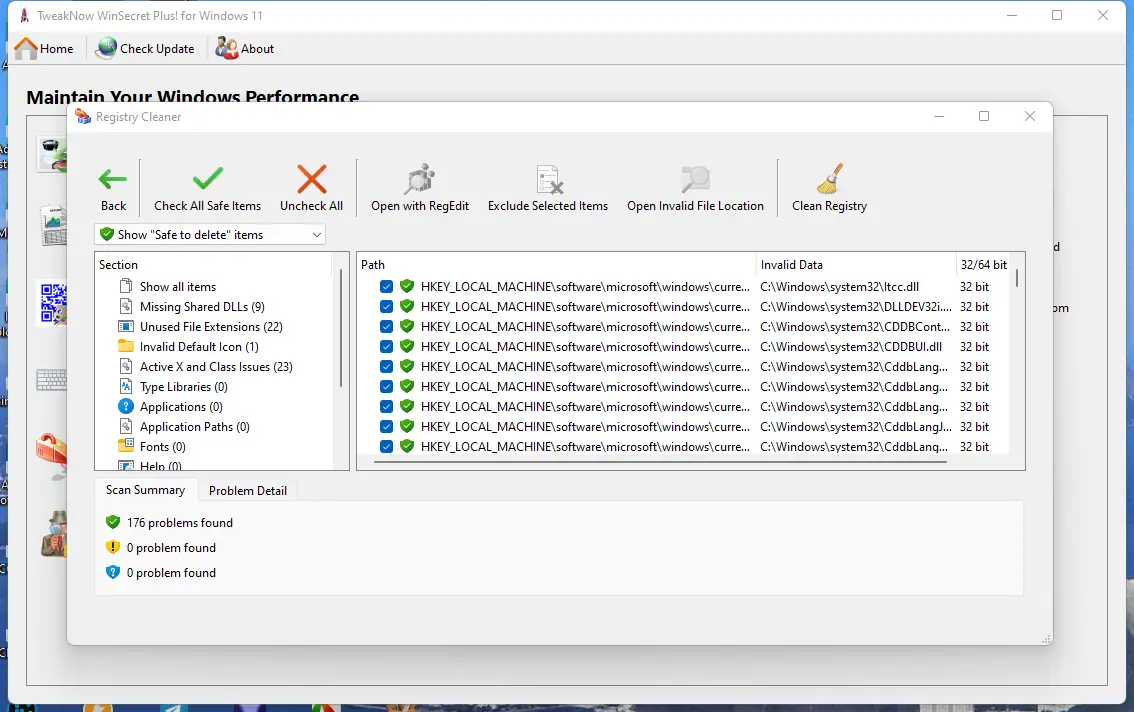Click C:\Windows\system32\CDDBUI.dll cell
The height and width of the screenshot is (712, 1134).
(851, 347)
